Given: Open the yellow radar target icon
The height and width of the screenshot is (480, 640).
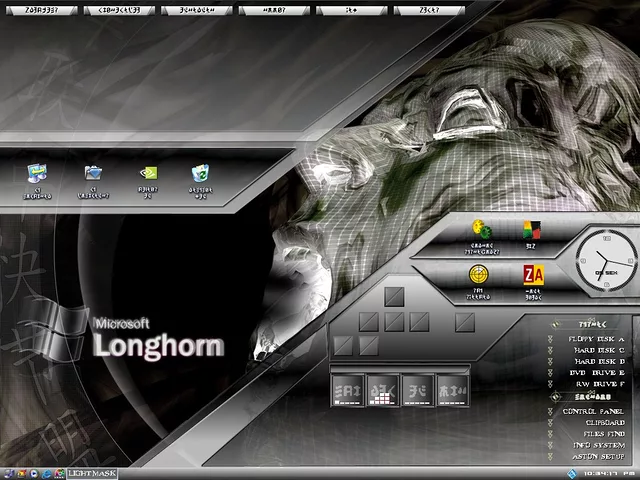Looking at the screenshot, I should click(x=478, y=275).
